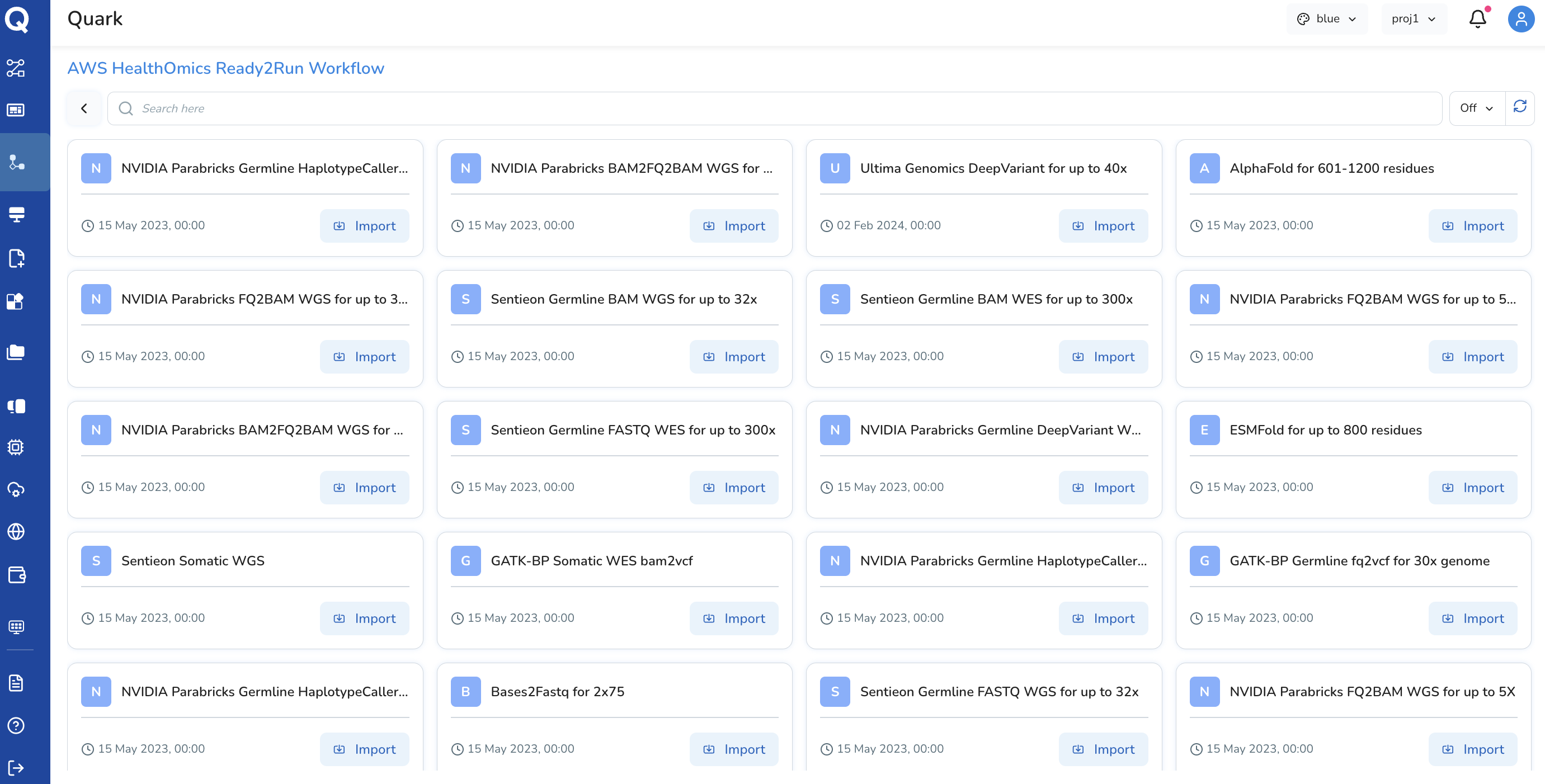Import Ultima Genomics DeepVariant for up to 40x
1545x784 pixels.
[x=1103, y=226]
